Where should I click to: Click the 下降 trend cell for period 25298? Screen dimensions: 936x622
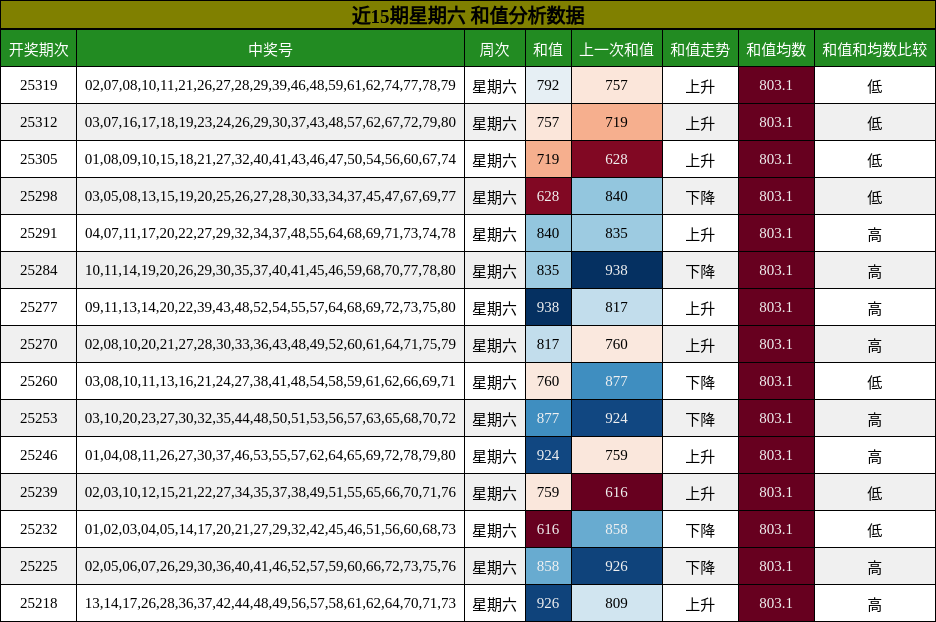(x=701, y=196)
